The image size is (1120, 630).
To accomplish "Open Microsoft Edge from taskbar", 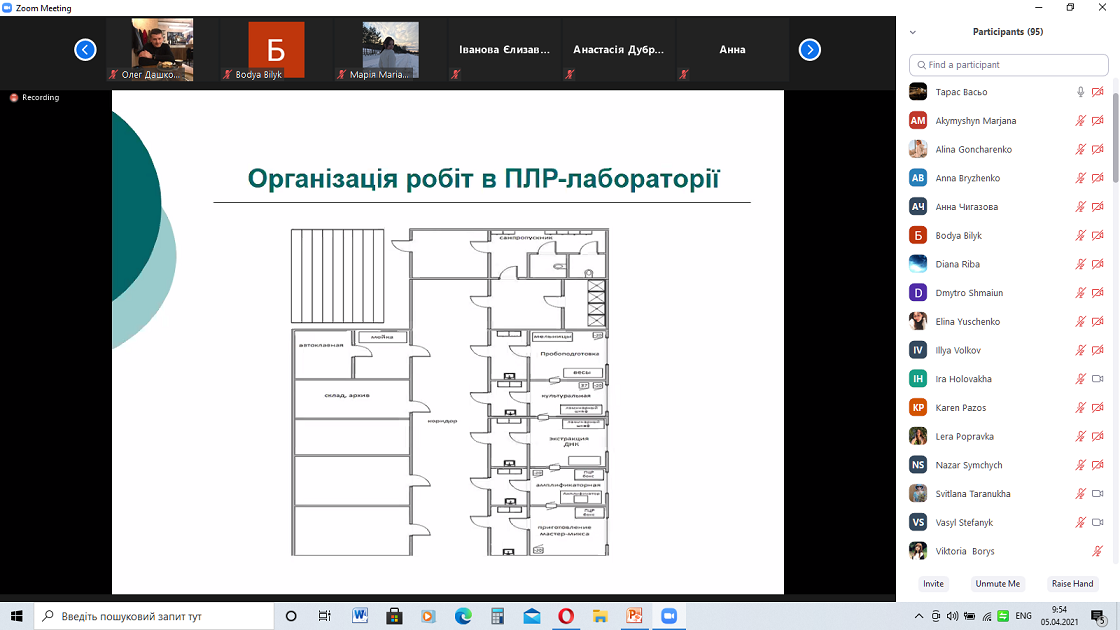I will pos(463,616).
